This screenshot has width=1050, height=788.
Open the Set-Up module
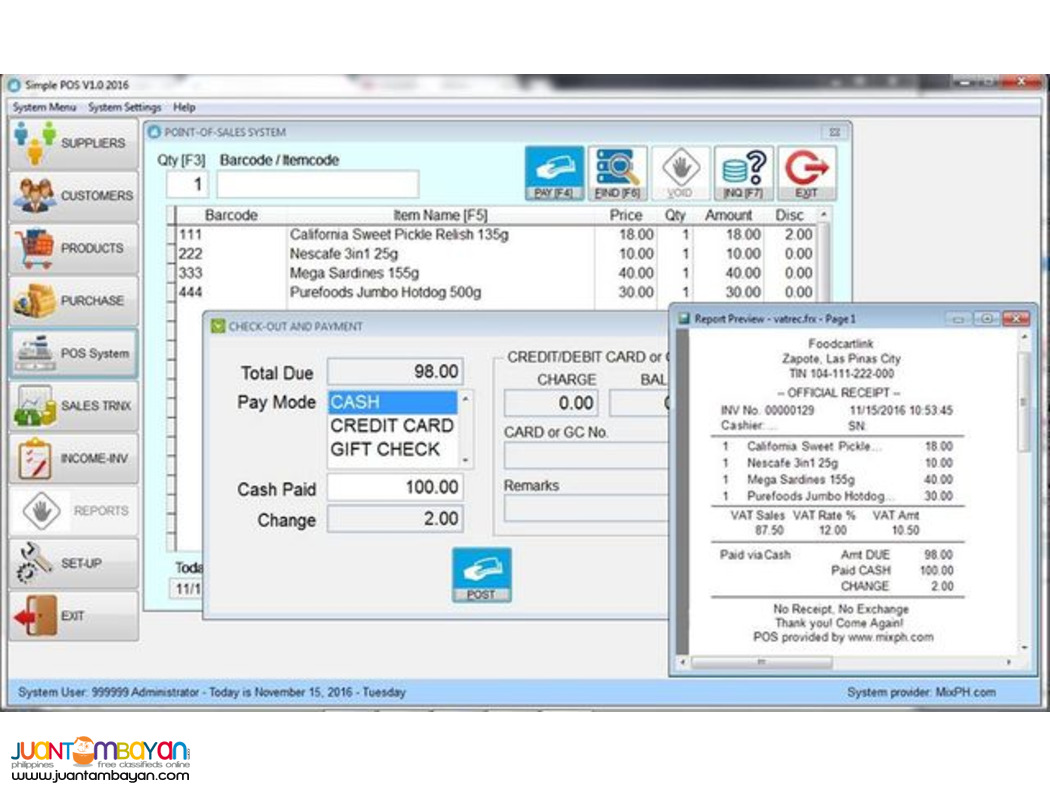pos(74,564)
